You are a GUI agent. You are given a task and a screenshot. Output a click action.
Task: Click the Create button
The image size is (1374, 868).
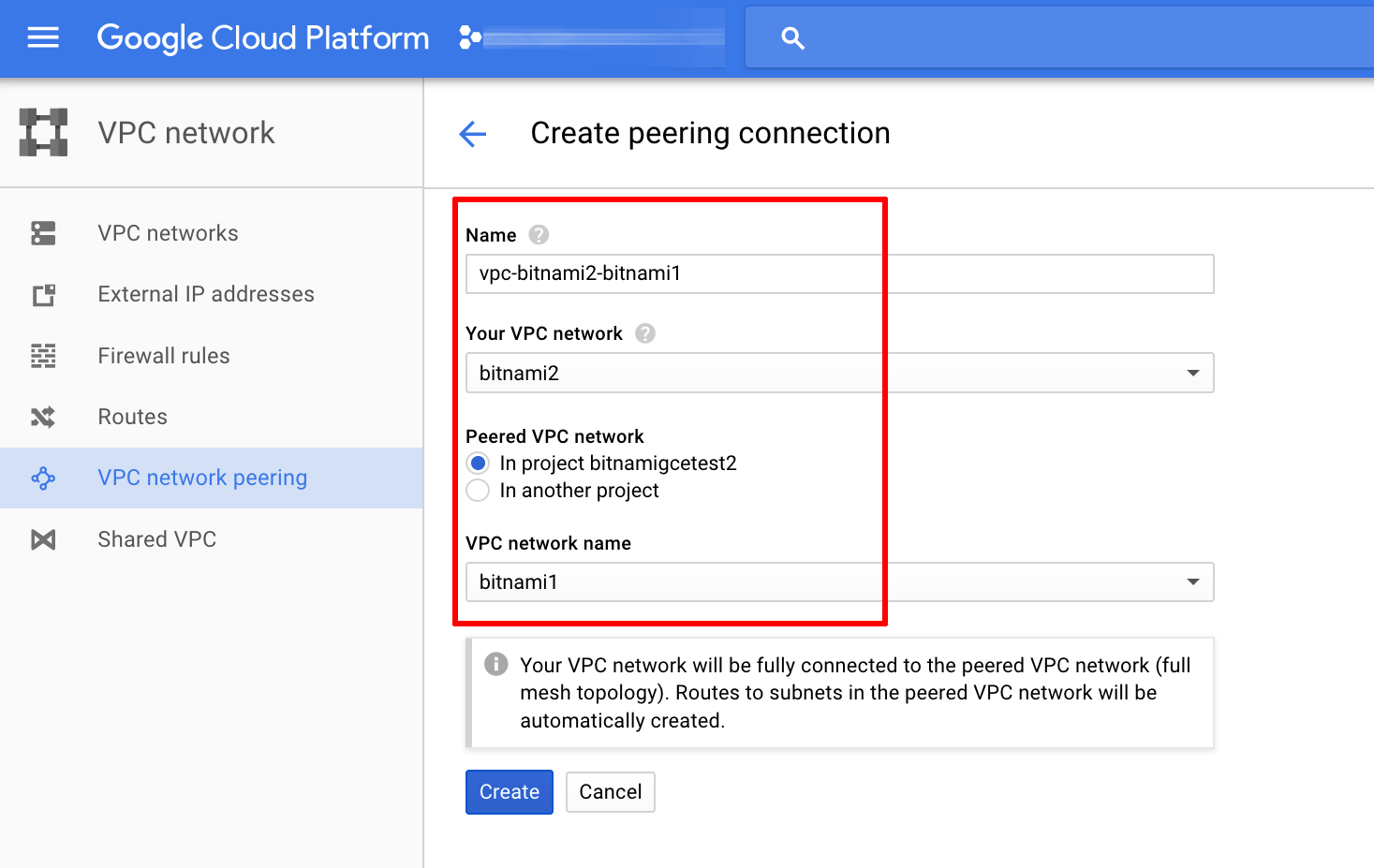point(510,792)
